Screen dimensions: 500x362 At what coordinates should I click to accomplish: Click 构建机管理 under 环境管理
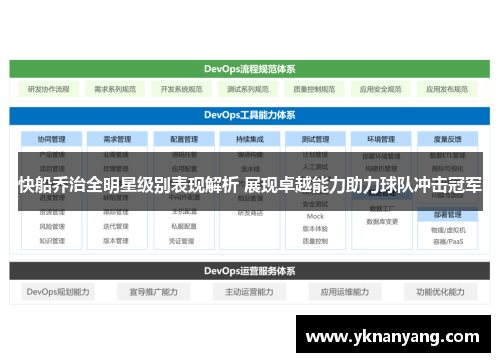381,169
